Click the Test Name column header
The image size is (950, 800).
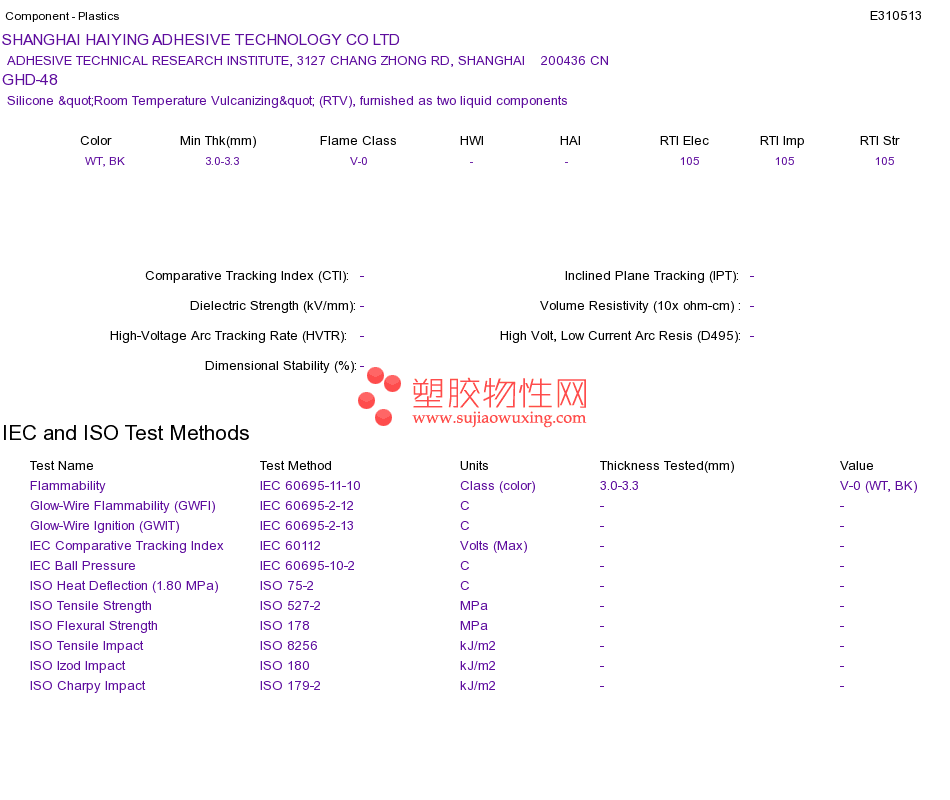point(62,465)
